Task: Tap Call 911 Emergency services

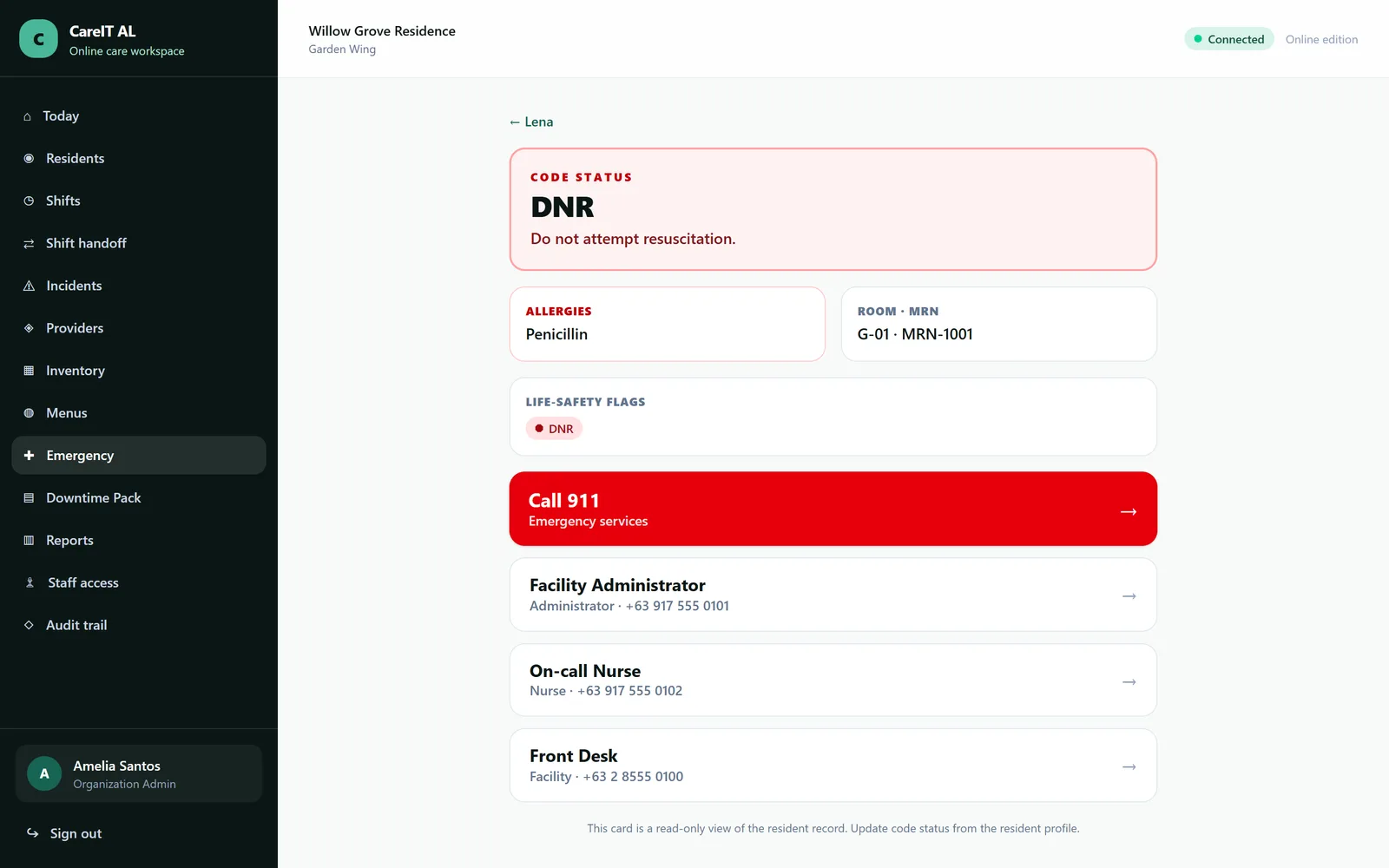Action: click(833, 510)
